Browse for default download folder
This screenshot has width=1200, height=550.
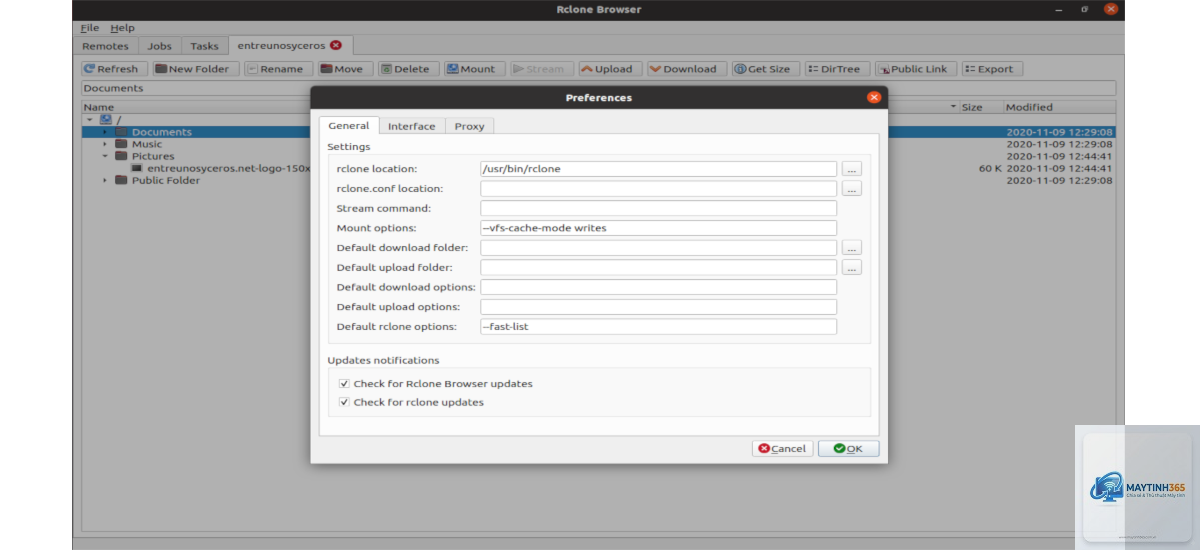[x=851, y=247]
